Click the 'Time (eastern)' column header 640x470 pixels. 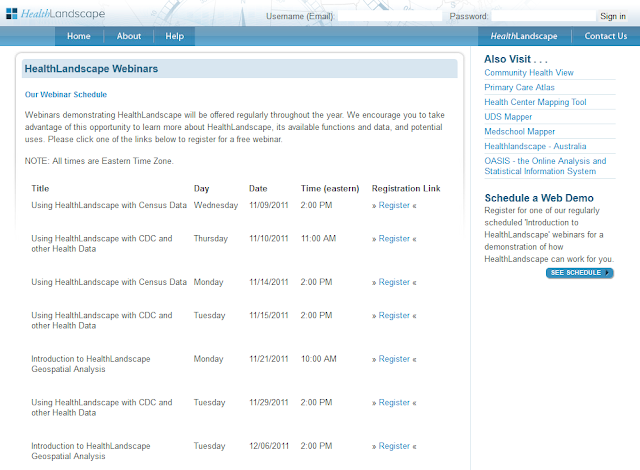tap(330, 188)
